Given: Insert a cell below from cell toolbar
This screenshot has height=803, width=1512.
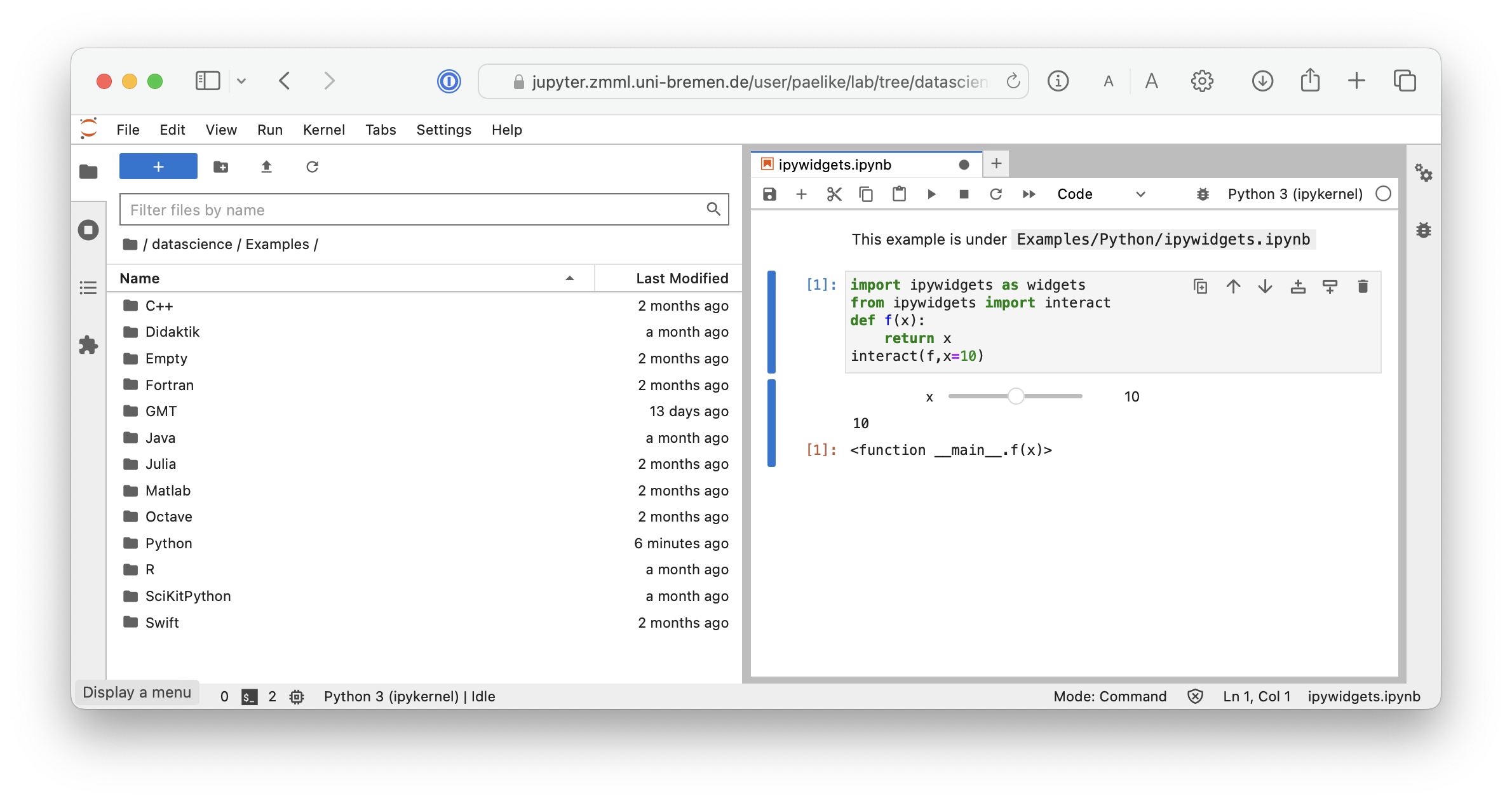Looking at the screenshot, I should (1330, 287).
